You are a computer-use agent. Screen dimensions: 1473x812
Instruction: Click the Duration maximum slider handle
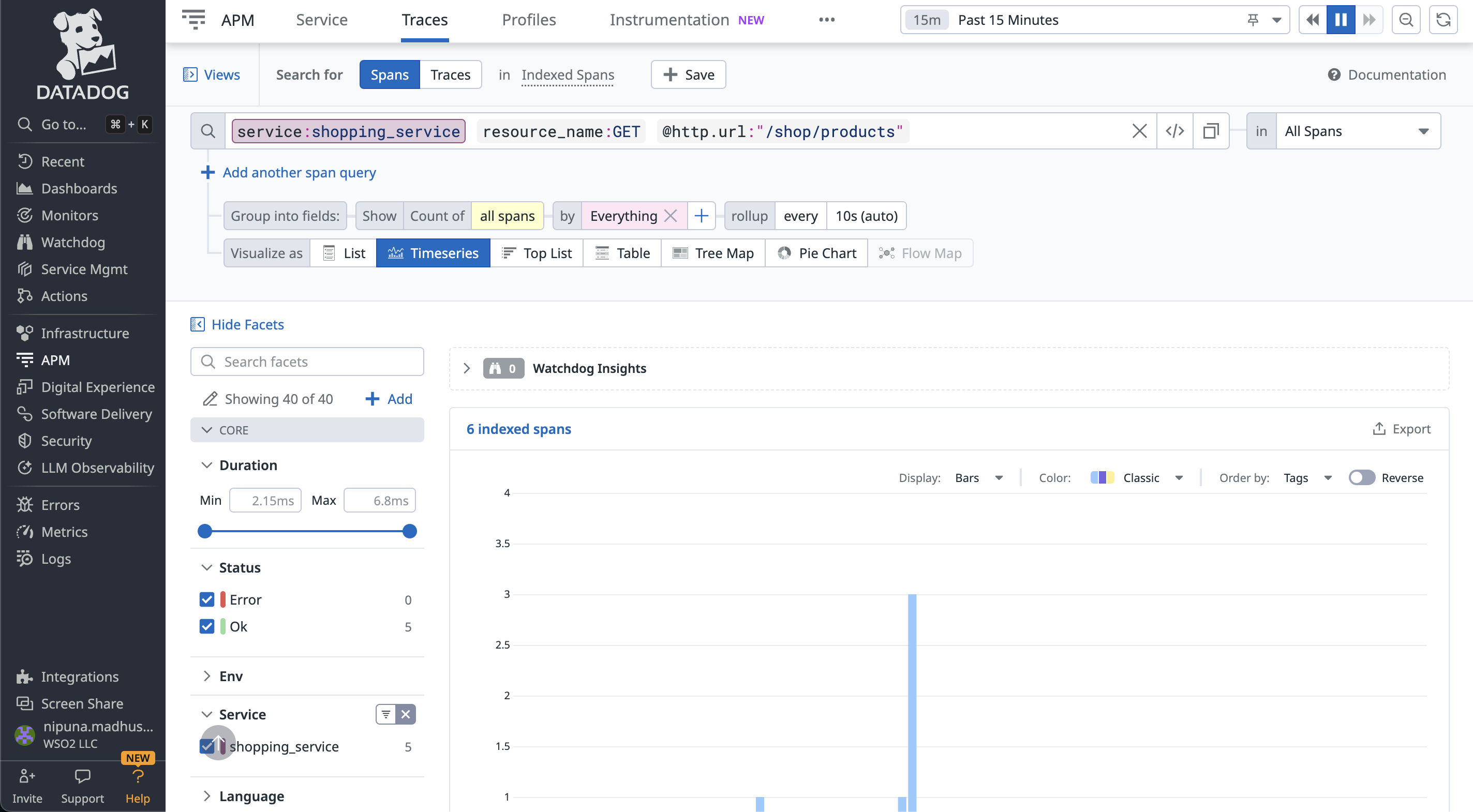(409, 532)
